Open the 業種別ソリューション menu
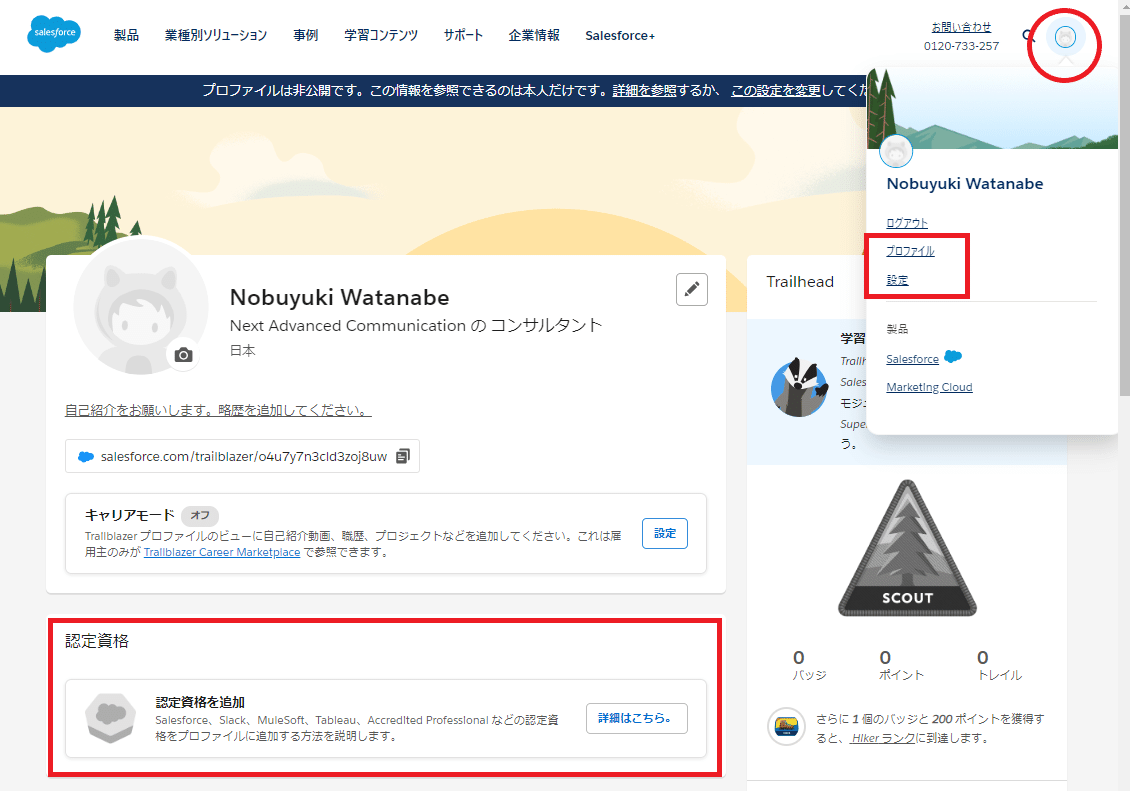 (x=215, y=35)
